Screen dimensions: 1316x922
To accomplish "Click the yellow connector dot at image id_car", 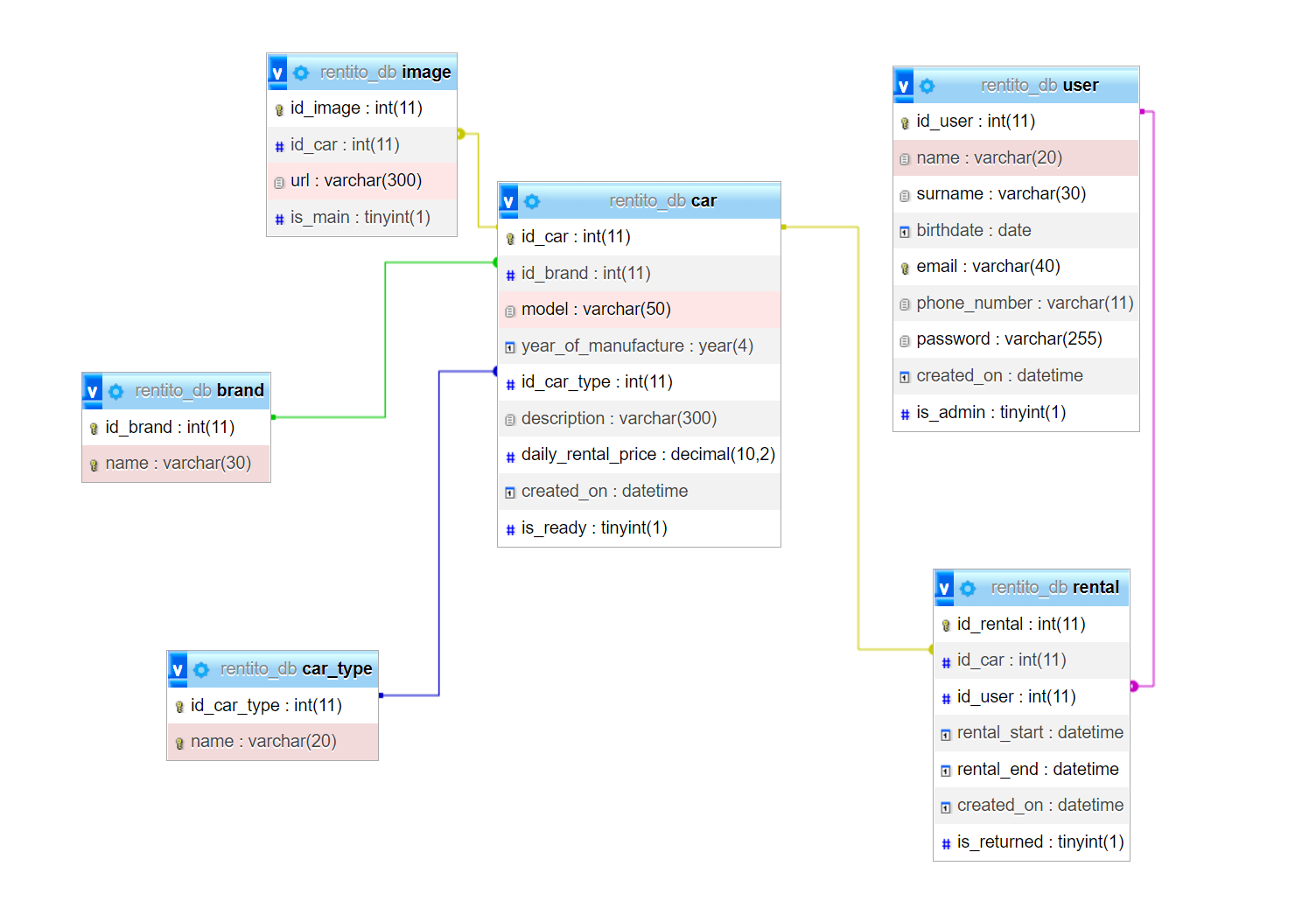I will coord(461,134).
